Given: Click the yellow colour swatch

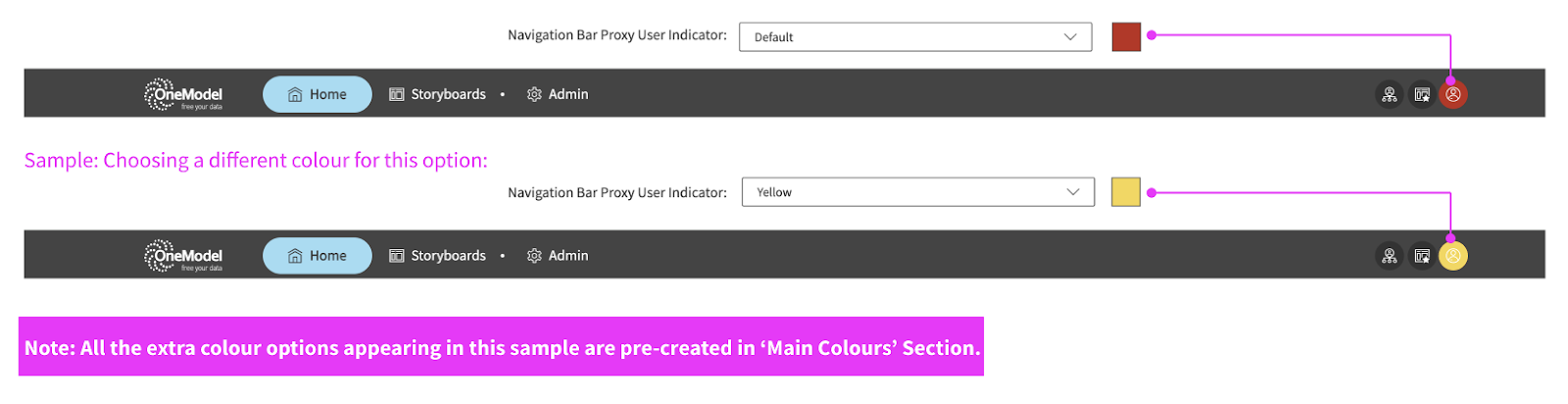Looking at the screenshot, I should point(1126,192).
